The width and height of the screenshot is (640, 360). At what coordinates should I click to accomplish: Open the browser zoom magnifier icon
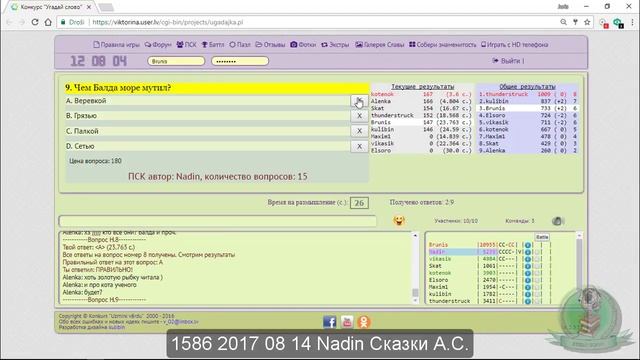[x=563, y=22]
